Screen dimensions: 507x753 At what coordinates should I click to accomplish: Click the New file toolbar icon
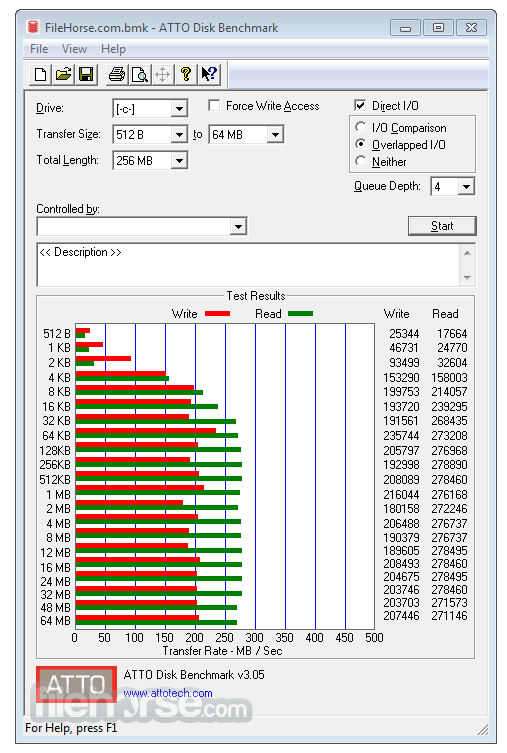click(40, 74)
